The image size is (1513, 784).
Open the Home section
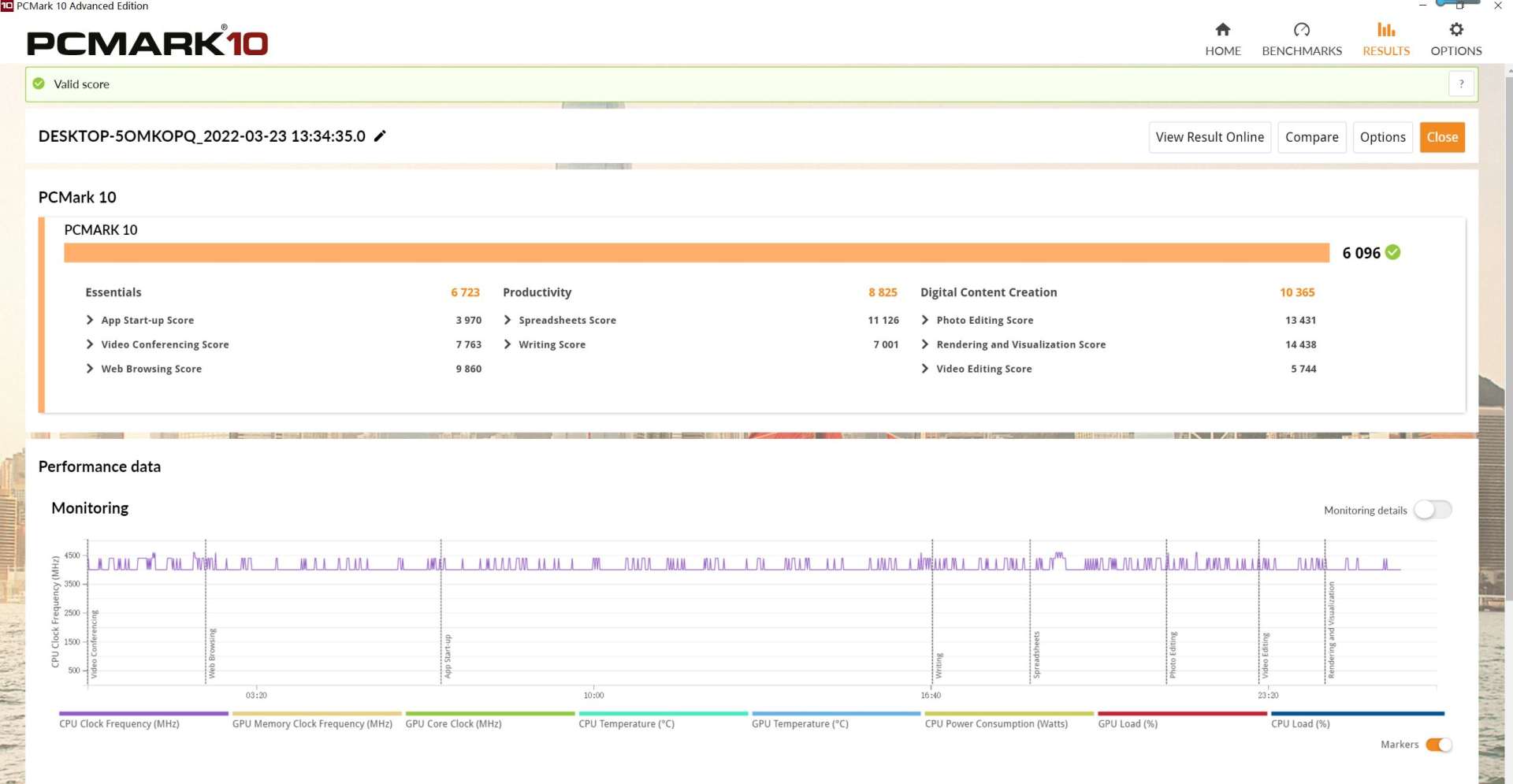coord(1222,39)
